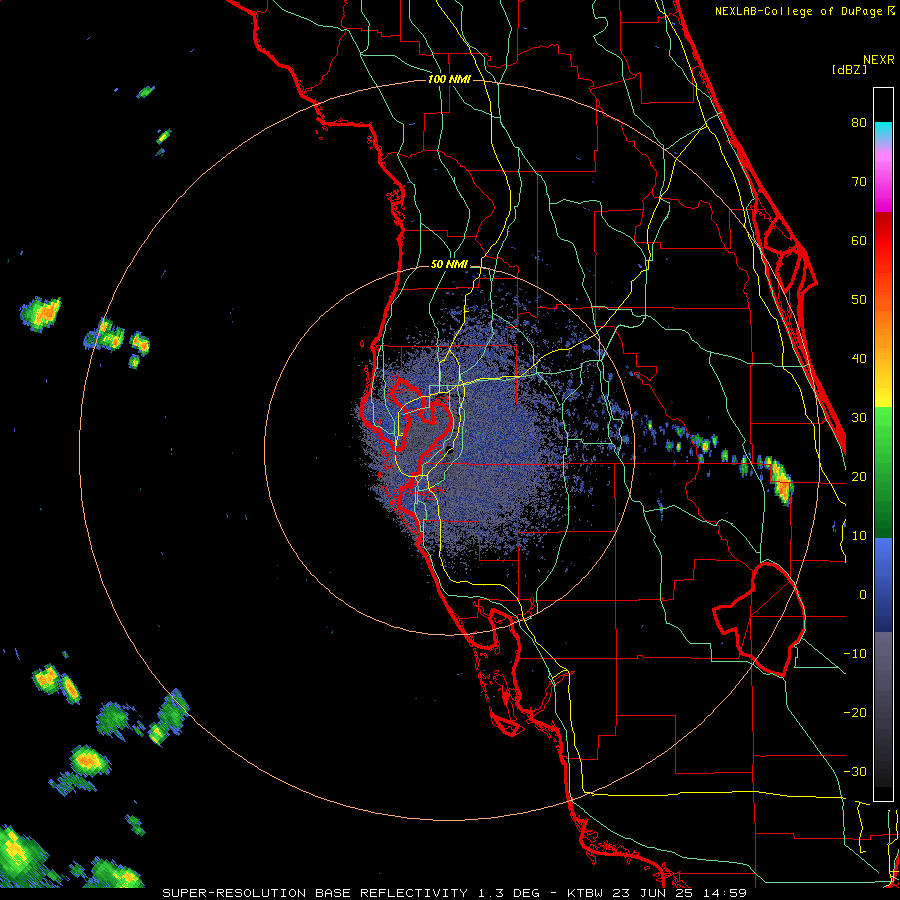
Task: Select the -10 value on the dBZ scale
Action: tap(855, 653)
